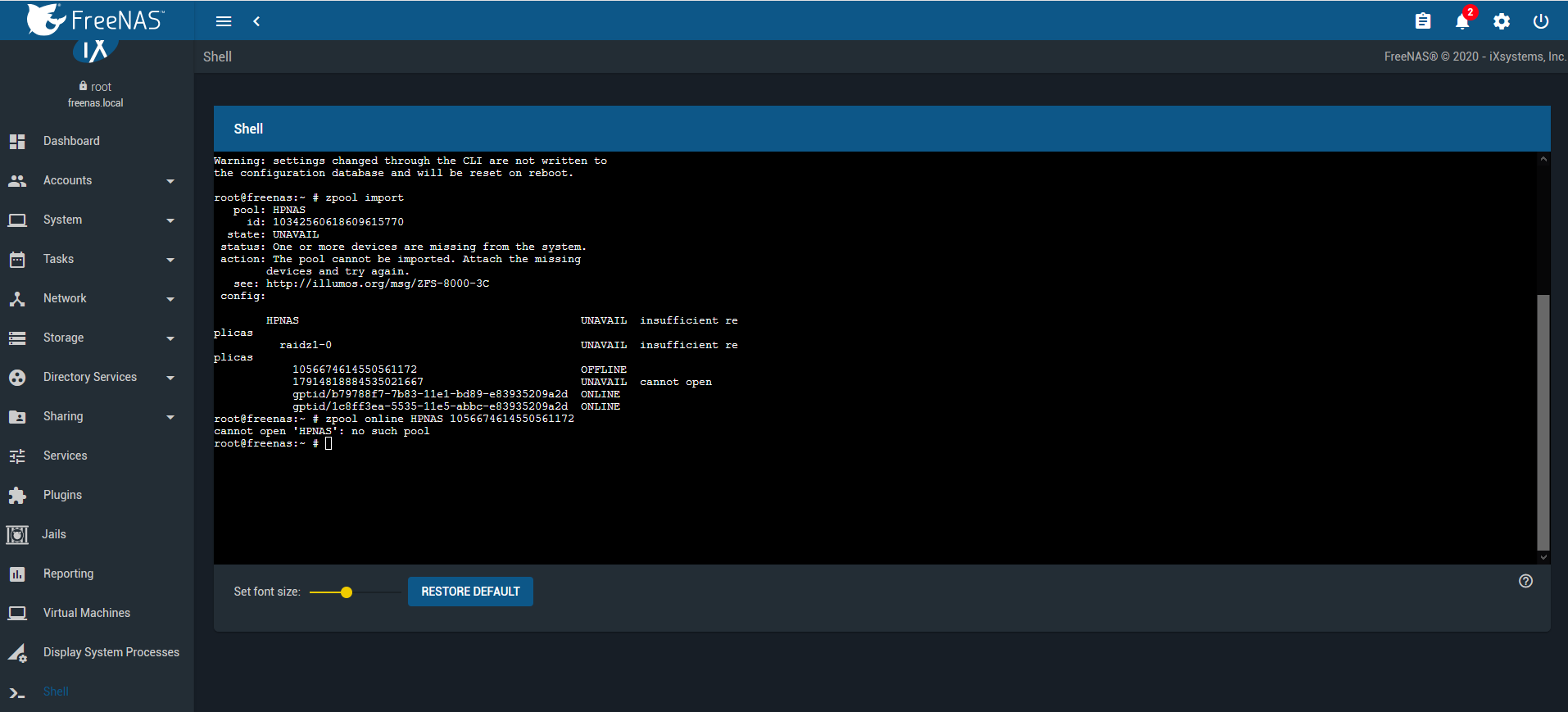Click the gptid/b79788f7 disk row
Screen dimensions: 1568x712
click(456, 394)
